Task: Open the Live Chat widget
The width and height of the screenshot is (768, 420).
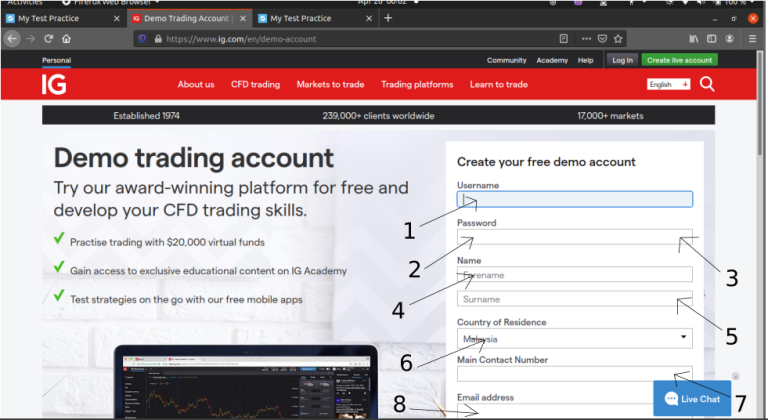Action: coord(692,398)
